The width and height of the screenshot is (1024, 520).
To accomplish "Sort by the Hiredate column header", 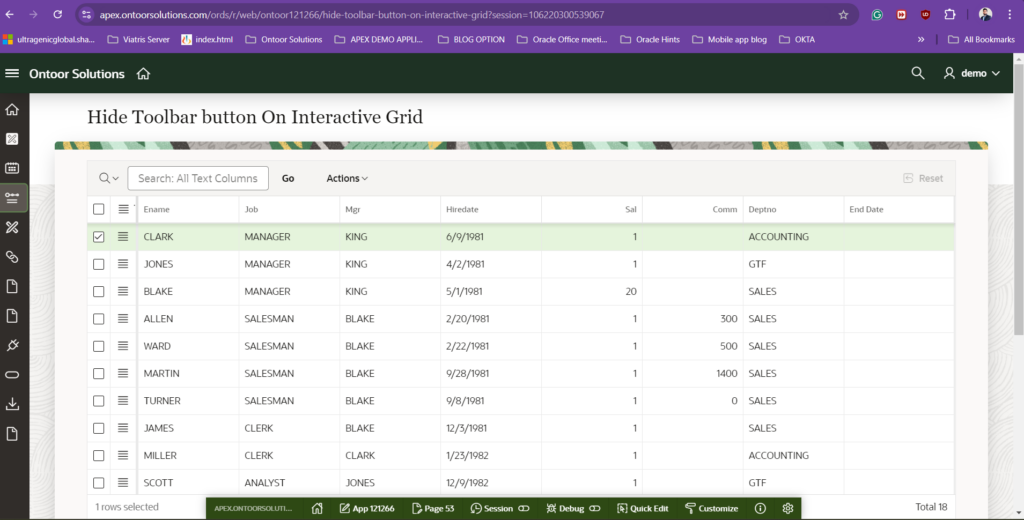I will tap(463, 209).
